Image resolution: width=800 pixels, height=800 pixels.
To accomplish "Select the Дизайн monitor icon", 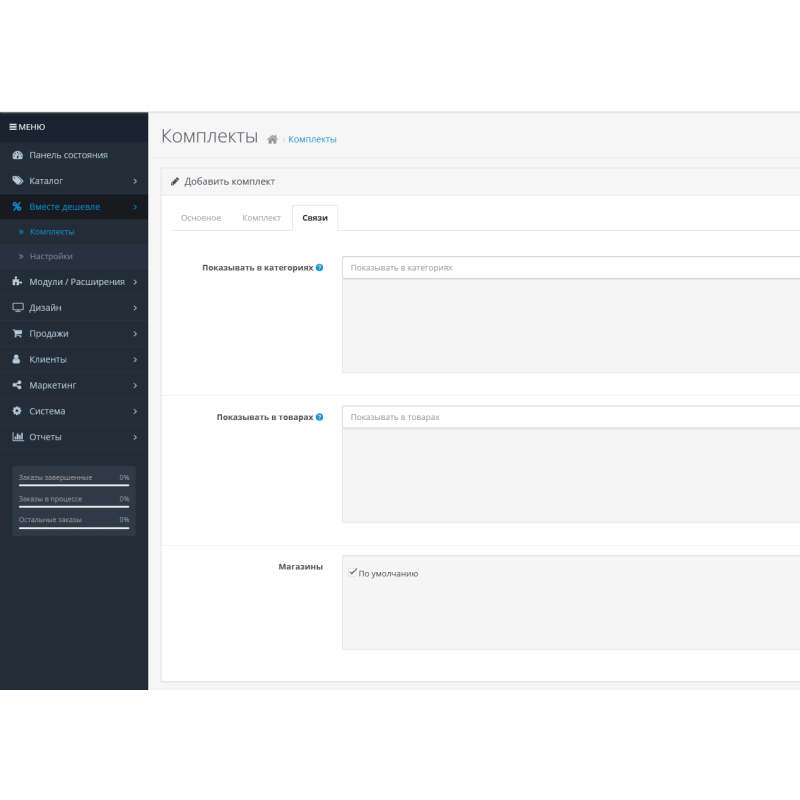I will click(x=17, y=307).
